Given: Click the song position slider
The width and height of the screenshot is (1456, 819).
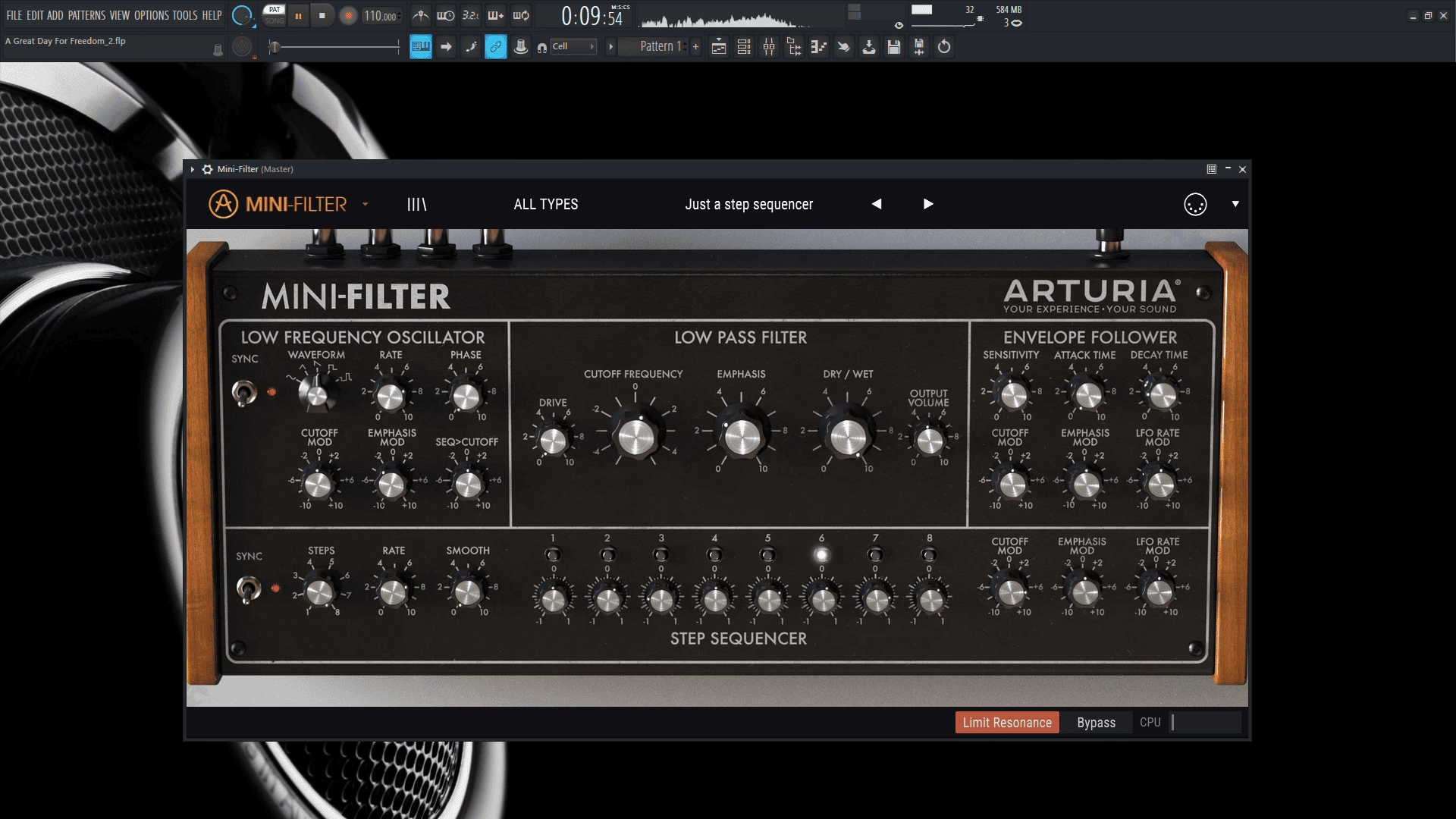Looking at the screenshot, I should point(334,47).
